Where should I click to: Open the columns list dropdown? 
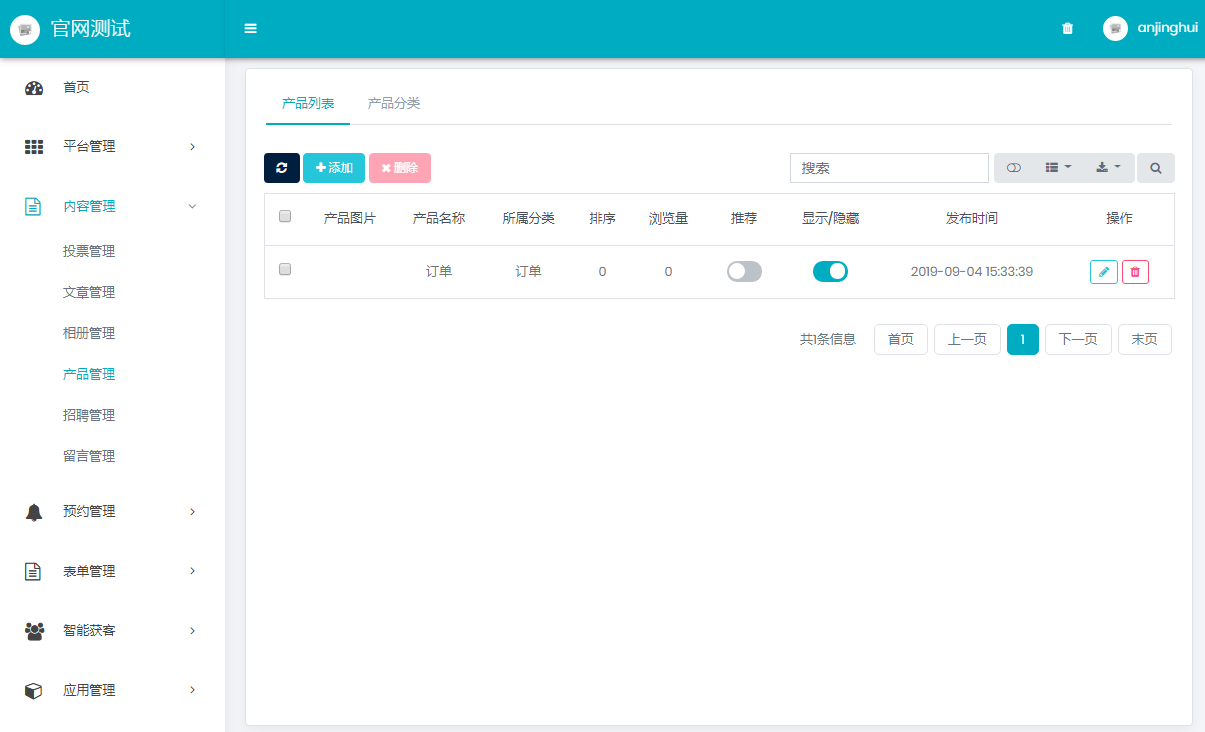click(x=1057, y=168)
